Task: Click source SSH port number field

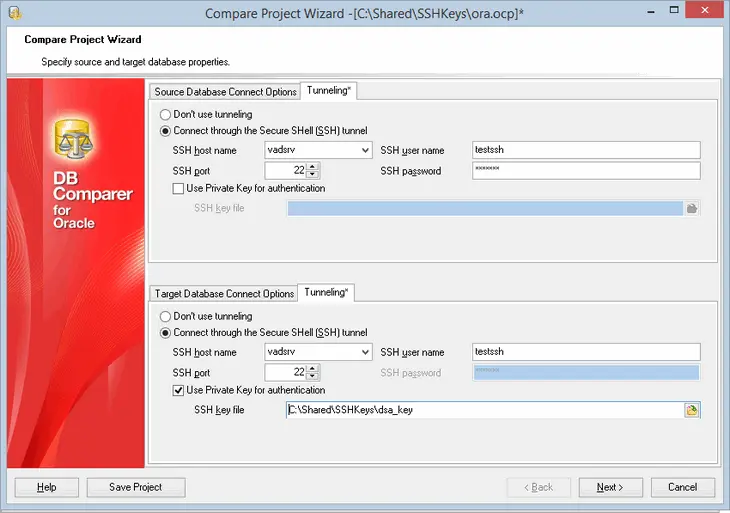Action: (x=286, y=170)
